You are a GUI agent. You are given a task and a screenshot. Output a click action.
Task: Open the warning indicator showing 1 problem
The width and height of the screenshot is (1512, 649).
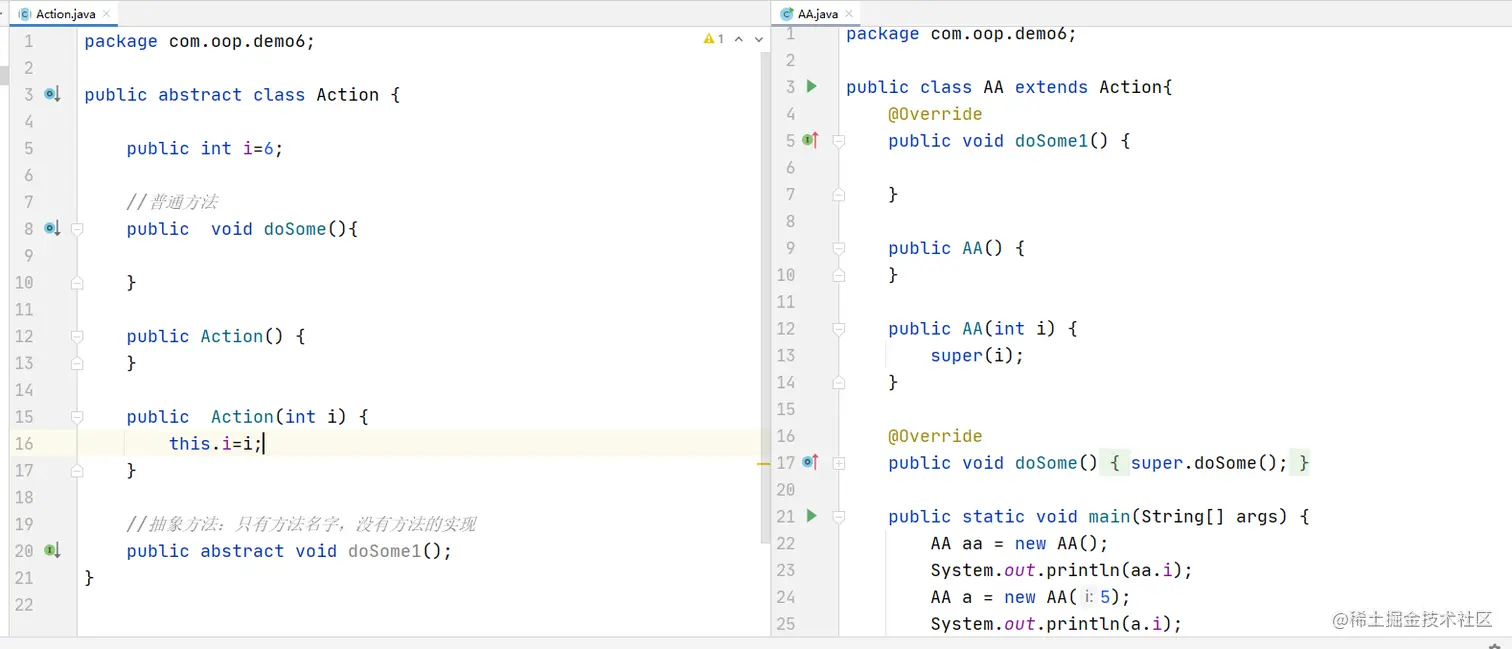tap(714, 39)
